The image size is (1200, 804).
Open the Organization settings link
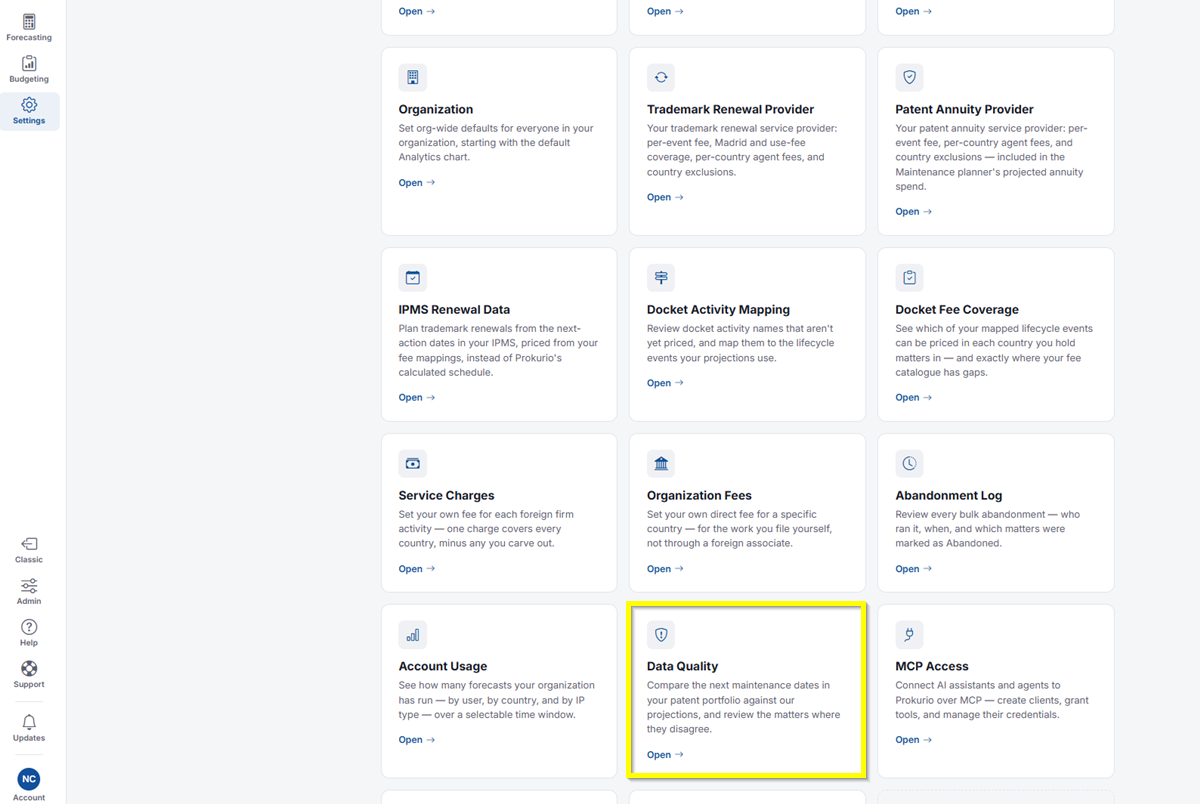pos(417,183)
